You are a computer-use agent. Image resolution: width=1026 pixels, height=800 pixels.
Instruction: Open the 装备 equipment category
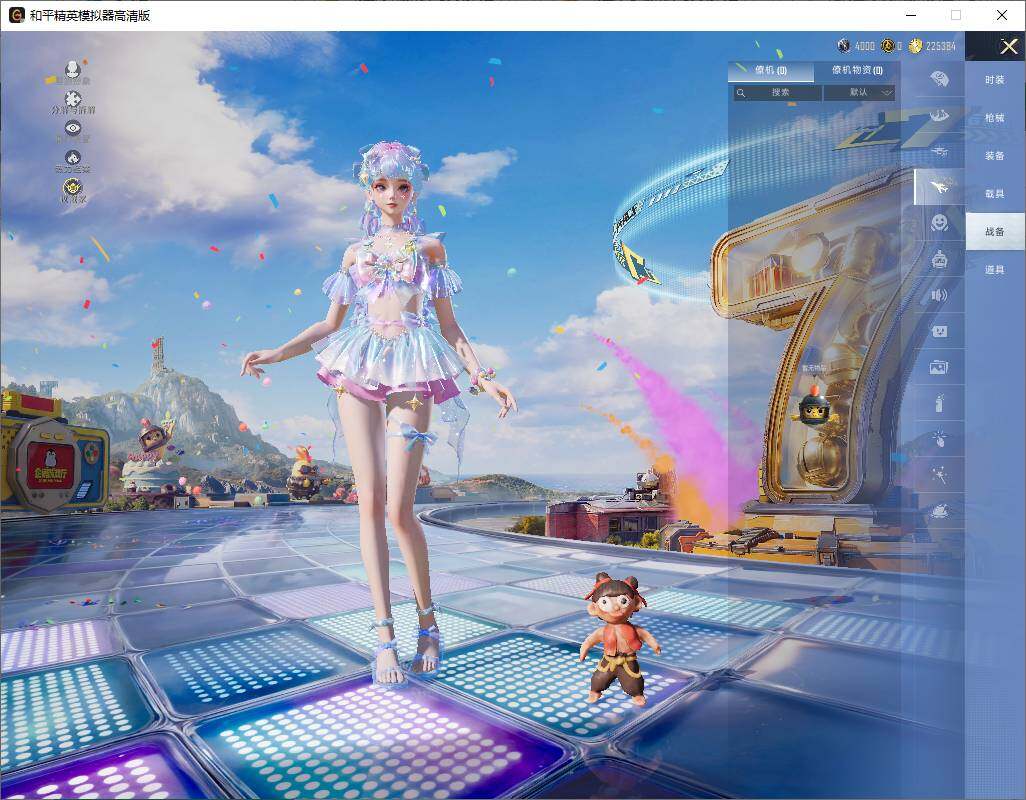click(x=995, y=156)
